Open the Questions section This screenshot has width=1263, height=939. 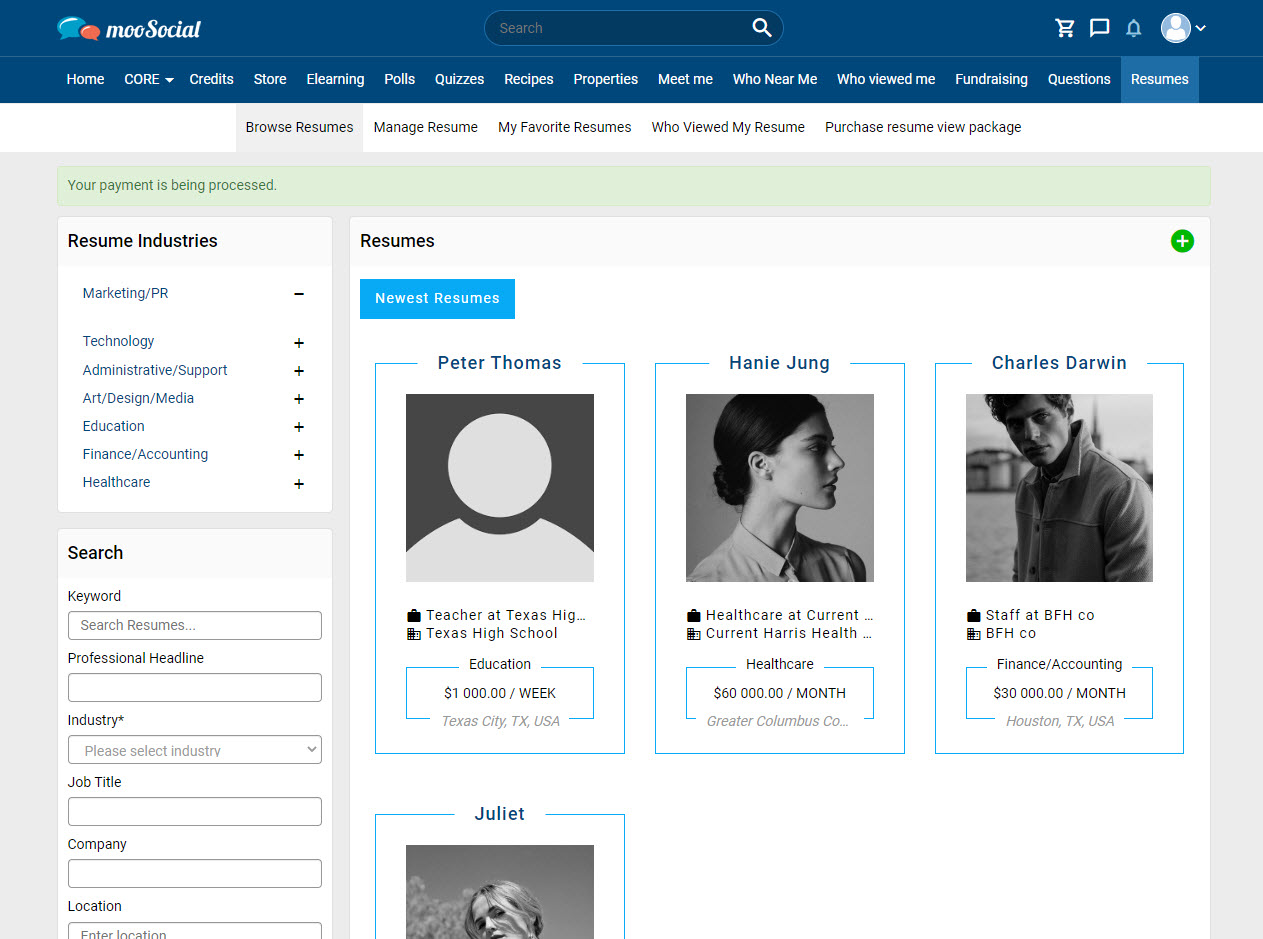[x=1079, y=79]
